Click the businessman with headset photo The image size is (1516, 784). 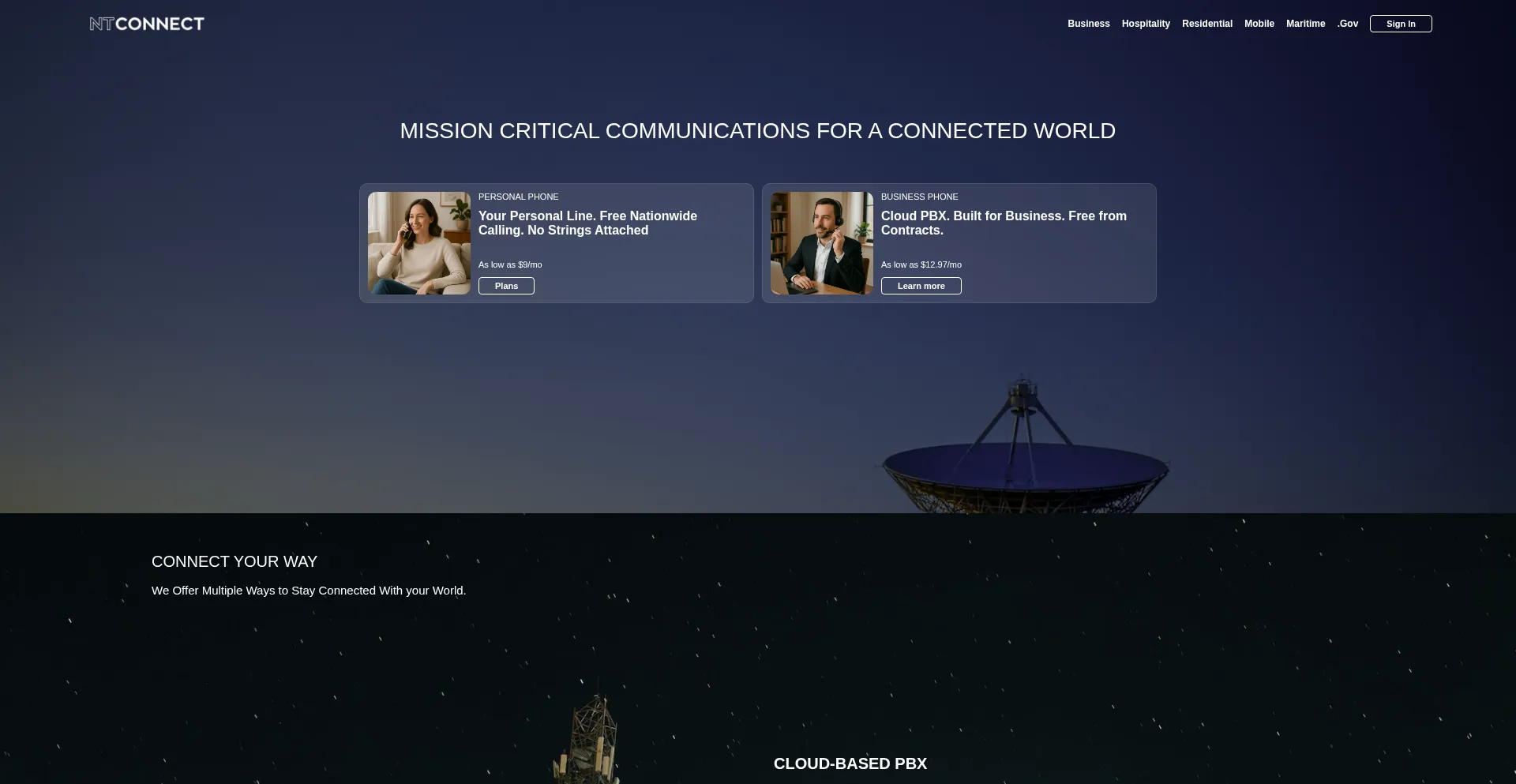click(822, 243)
